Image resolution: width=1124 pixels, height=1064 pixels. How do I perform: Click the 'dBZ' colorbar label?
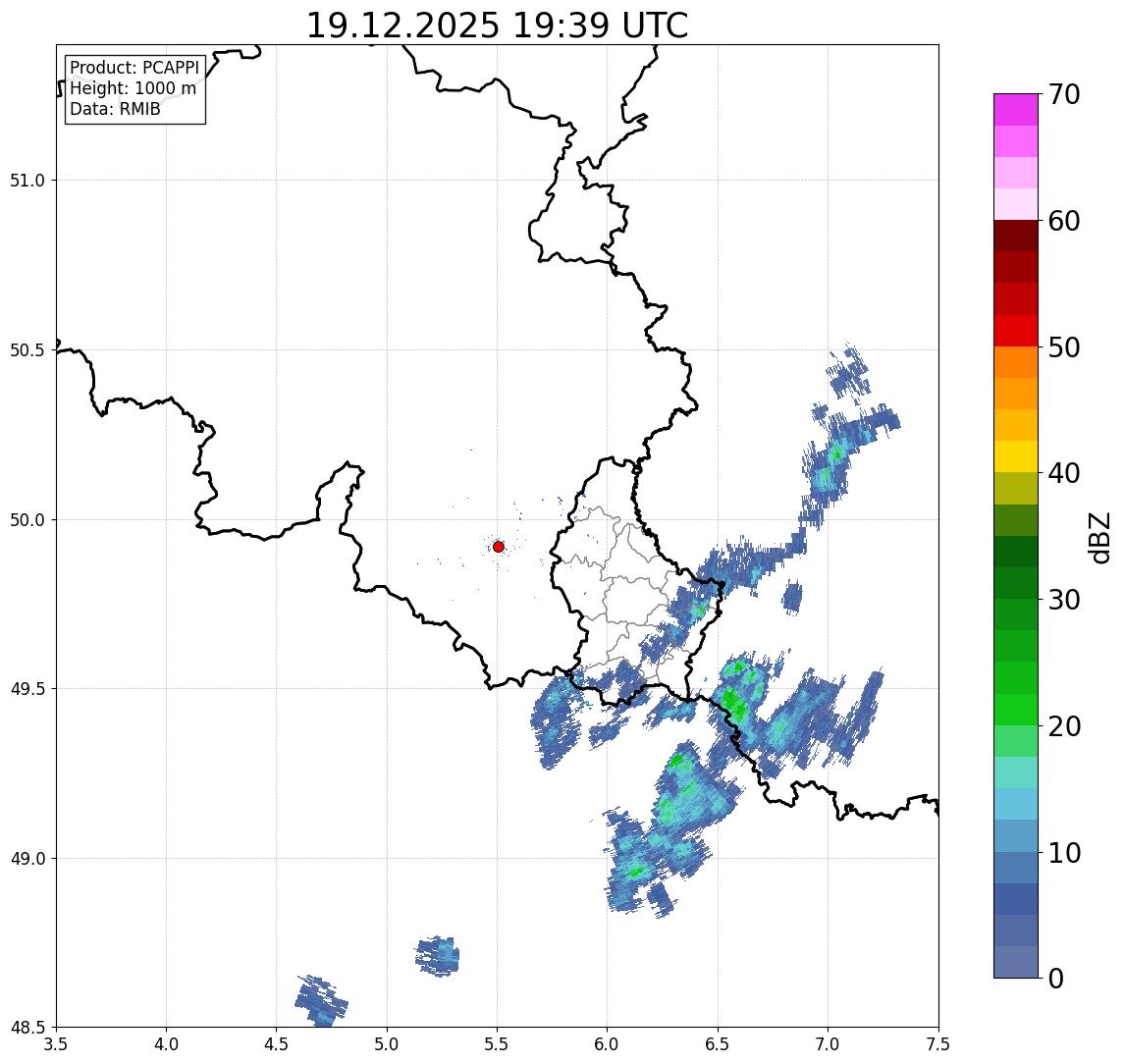1098,536
